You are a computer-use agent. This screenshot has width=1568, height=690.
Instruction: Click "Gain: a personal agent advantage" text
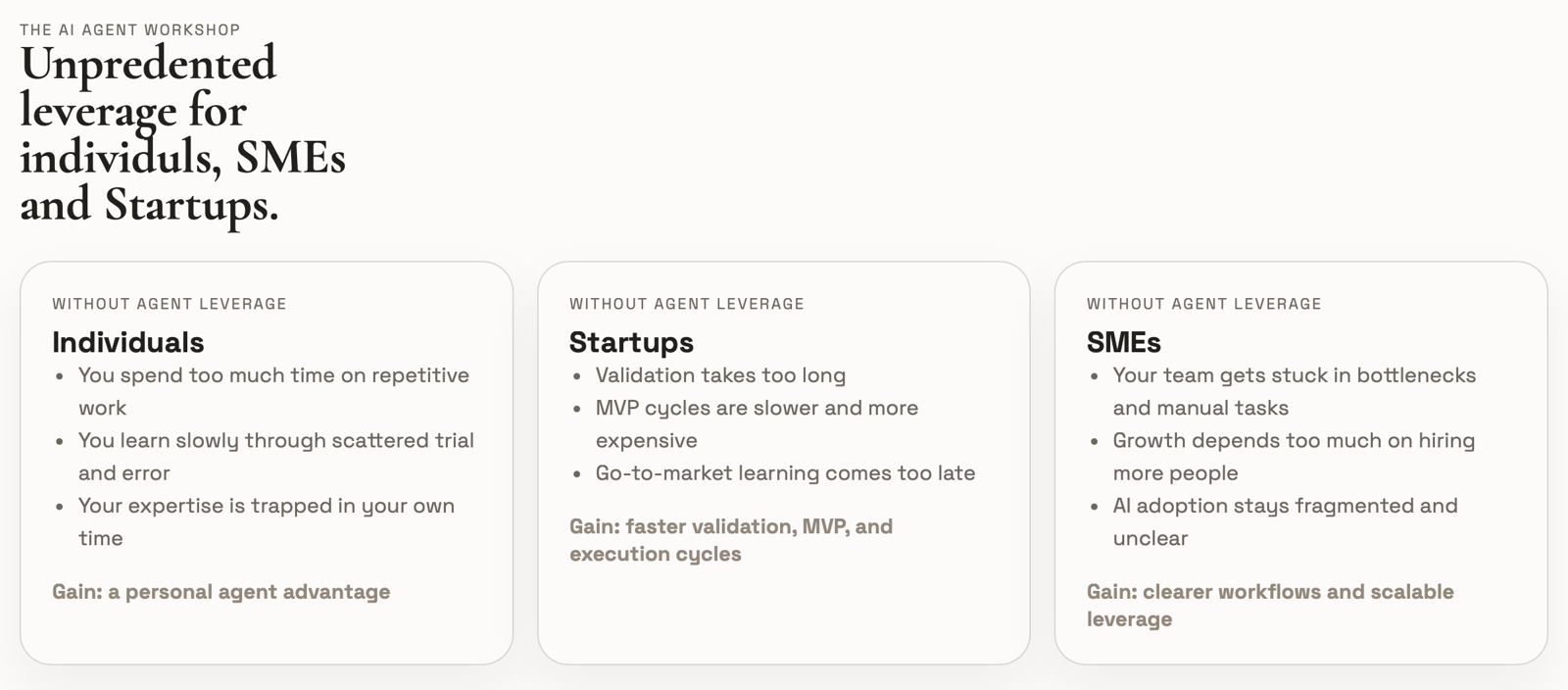221,592
